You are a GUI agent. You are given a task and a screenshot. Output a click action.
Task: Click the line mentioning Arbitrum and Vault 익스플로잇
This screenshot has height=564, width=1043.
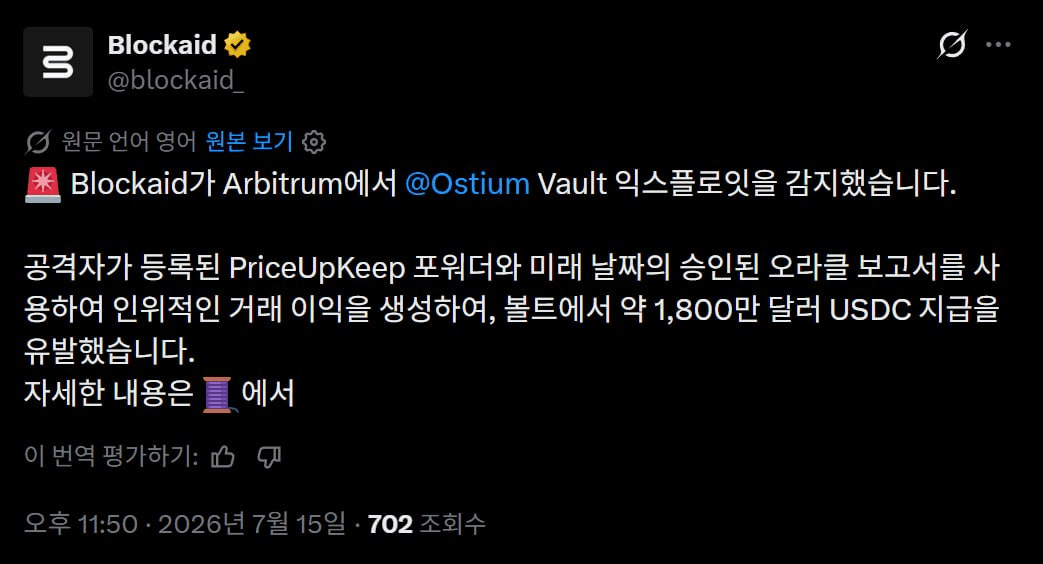pos(491,184)
